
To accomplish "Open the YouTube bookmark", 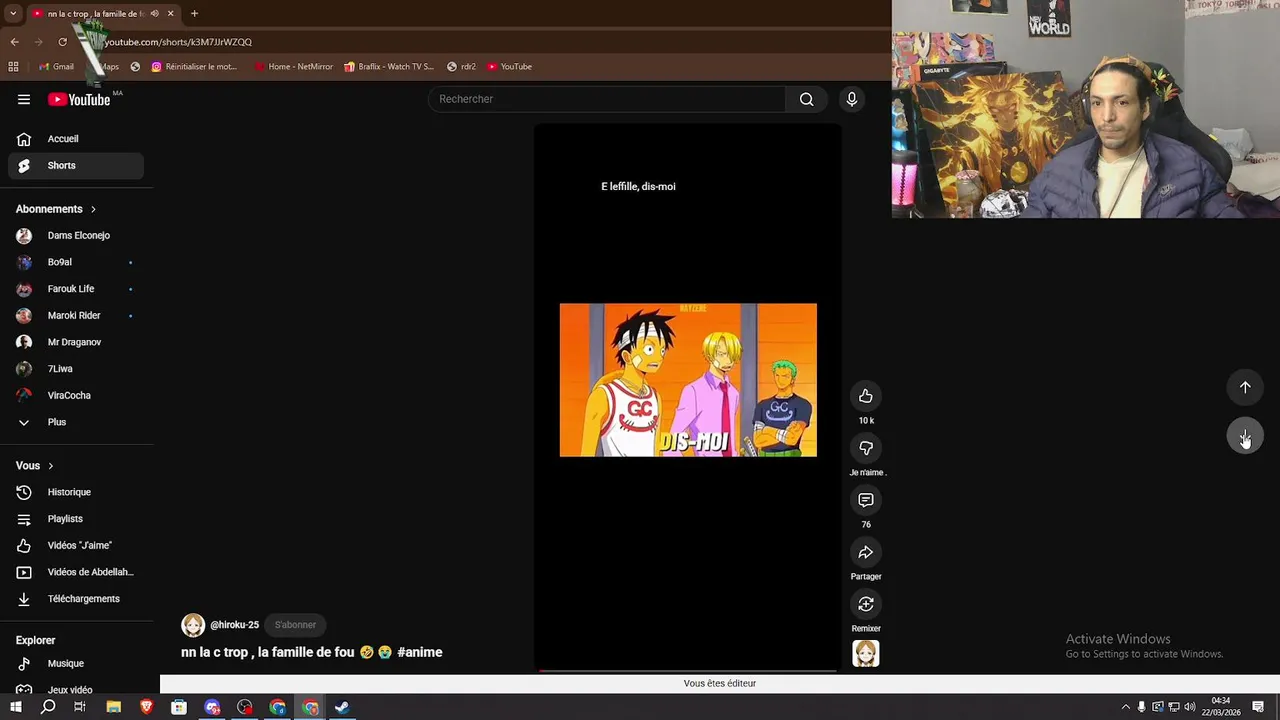I will pyautogui.click(x=510, y=67).
